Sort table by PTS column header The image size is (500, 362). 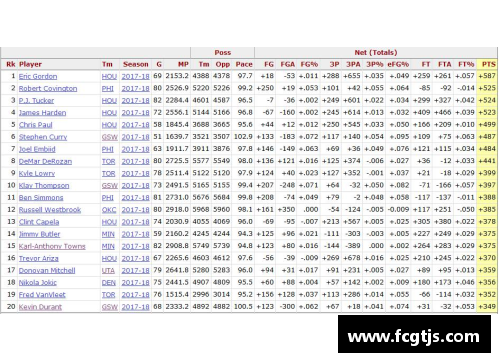click(487, 64)
